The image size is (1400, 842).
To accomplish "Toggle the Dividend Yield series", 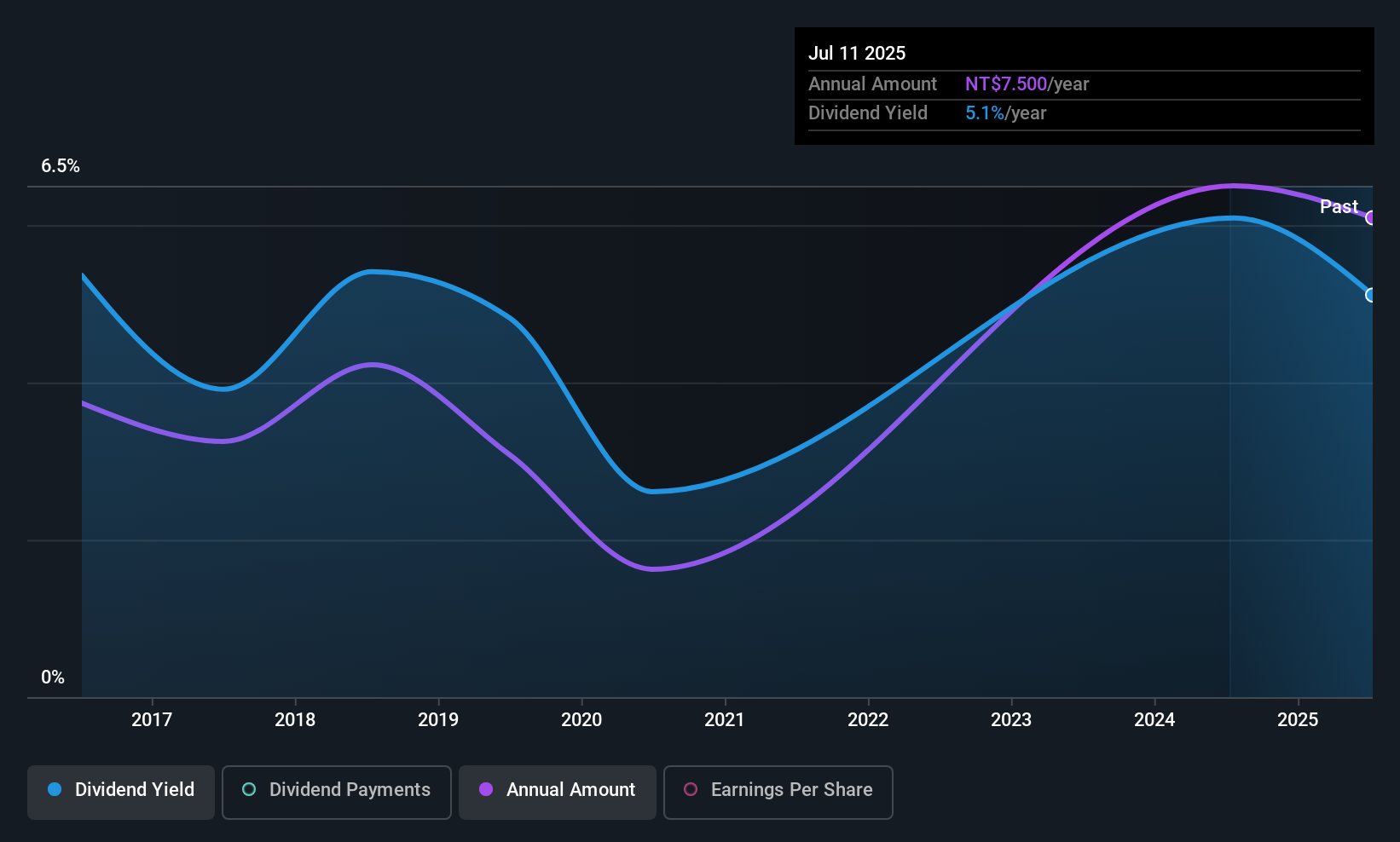I will point(121,793).
